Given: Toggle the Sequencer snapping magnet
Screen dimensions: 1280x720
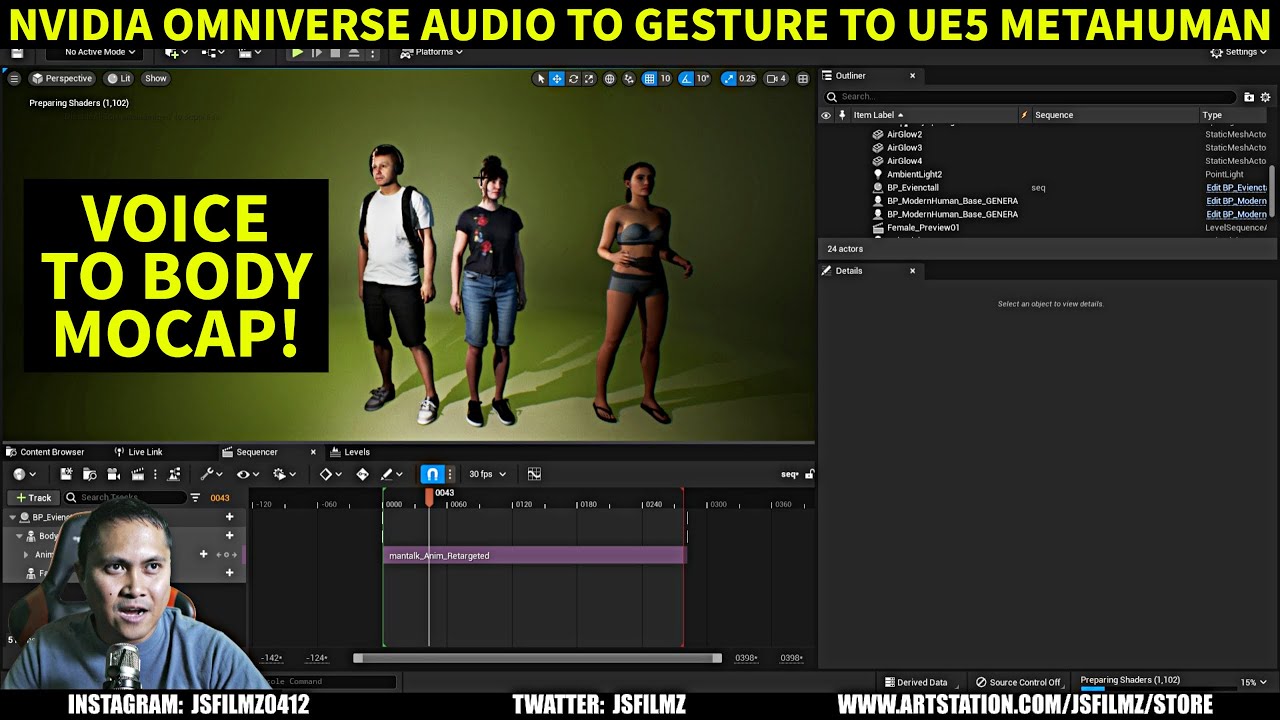Looking at the screenshot, I should point(432,474).
